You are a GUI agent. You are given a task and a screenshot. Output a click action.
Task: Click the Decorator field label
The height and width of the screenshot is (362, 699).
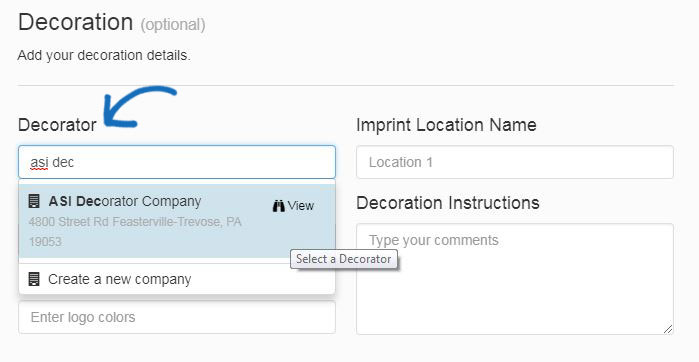[x=57, y=125]
